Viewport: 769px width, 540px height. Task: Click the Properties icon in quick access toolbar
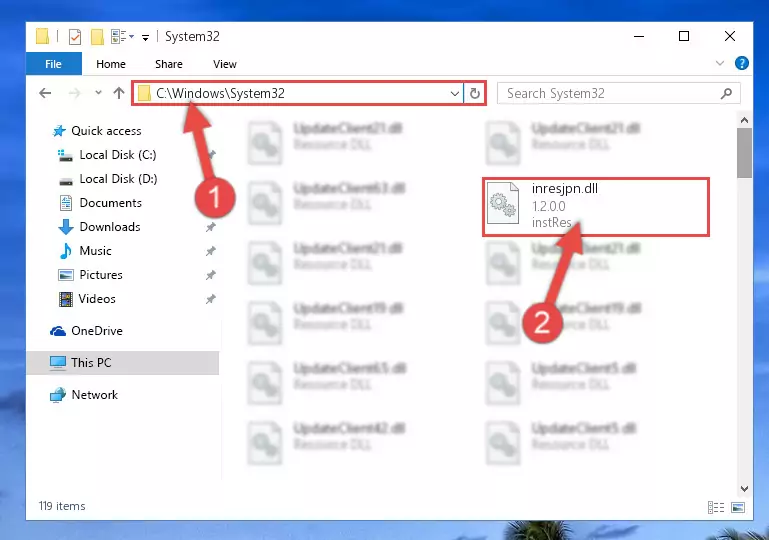click(x=75, y=37)
